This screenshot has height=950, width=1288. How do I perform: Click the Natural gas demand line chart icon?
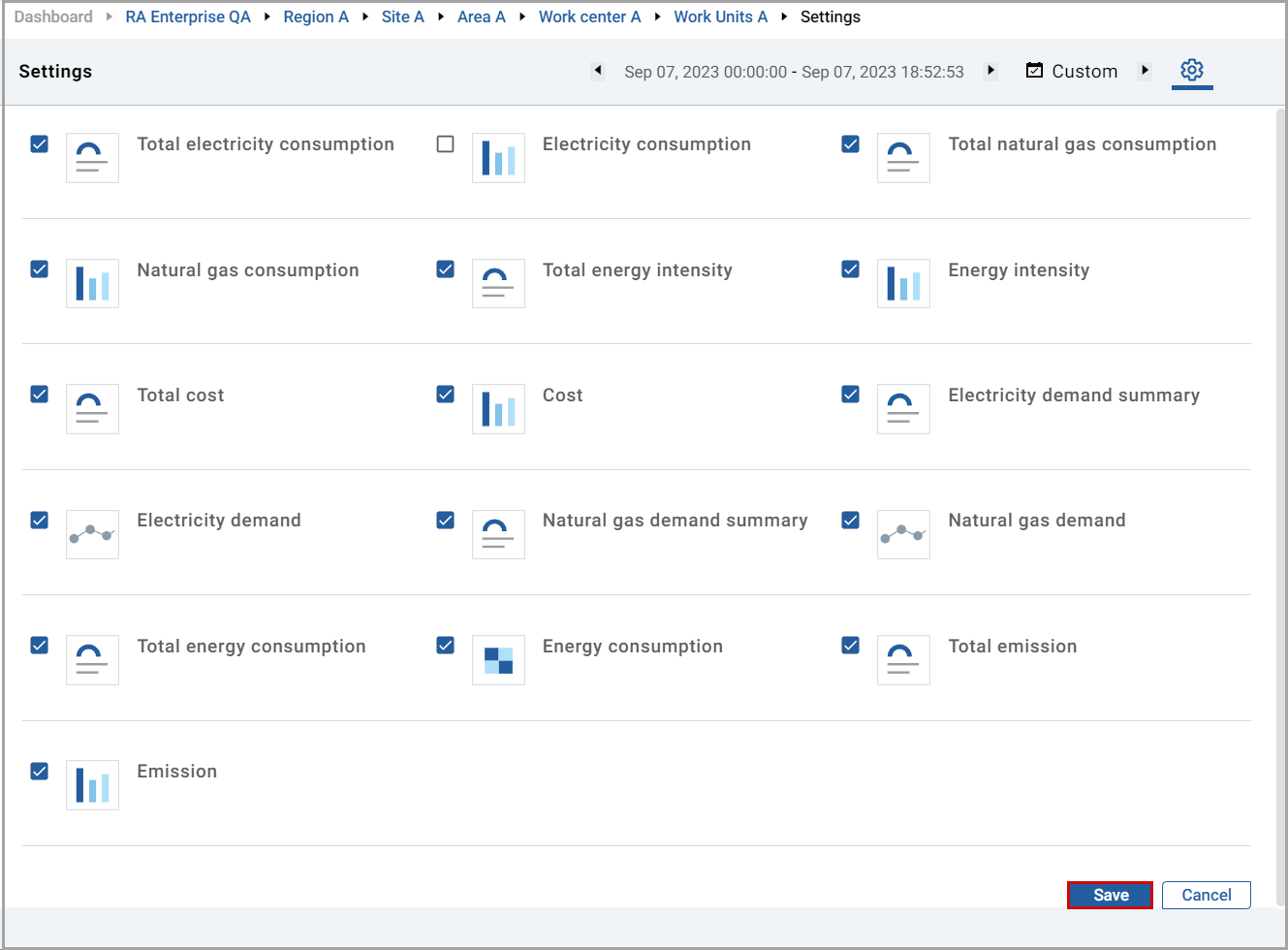tap(903, 534)
